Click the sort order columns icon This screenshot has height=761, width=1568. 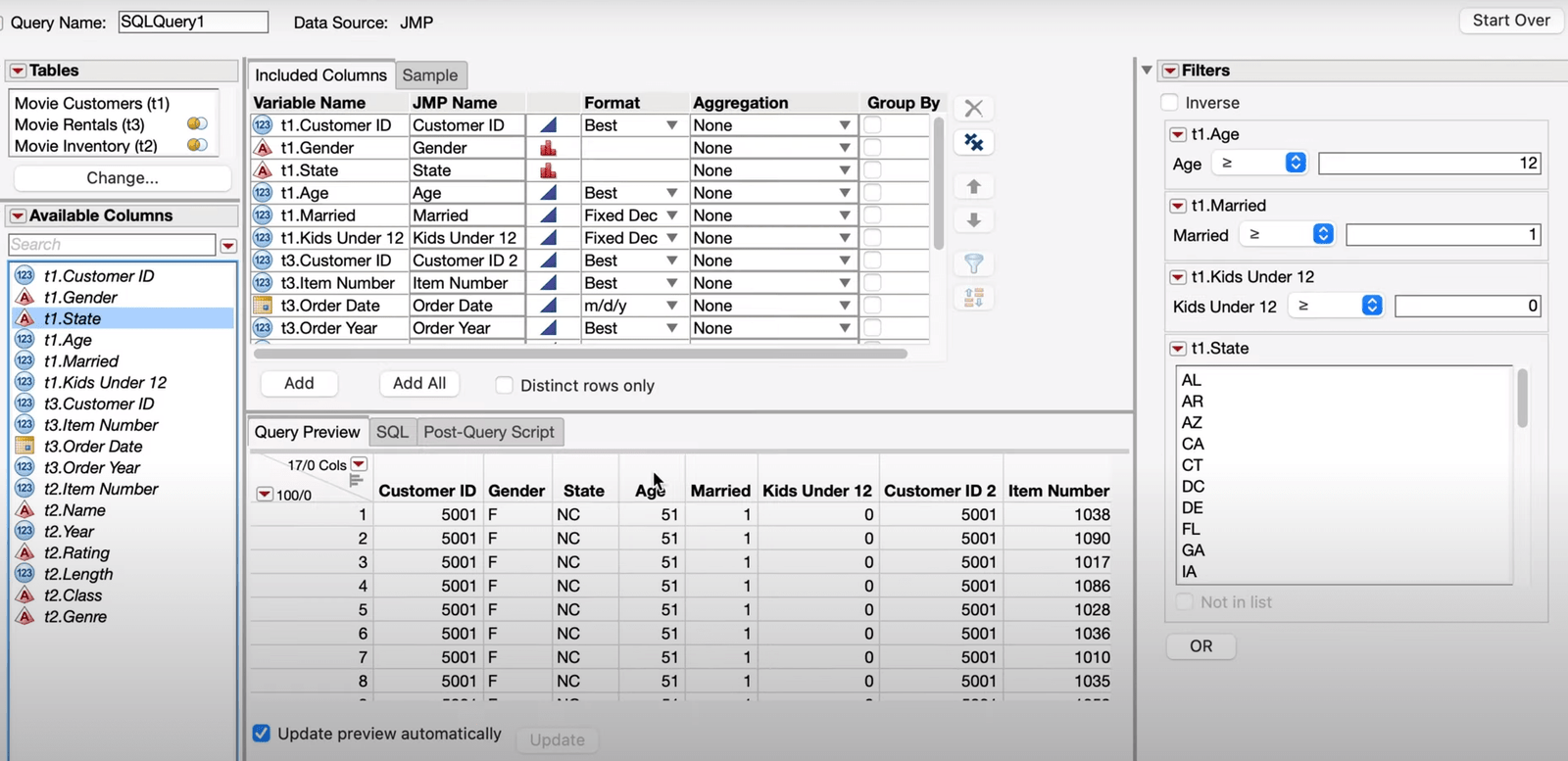[x=973, y=298]
